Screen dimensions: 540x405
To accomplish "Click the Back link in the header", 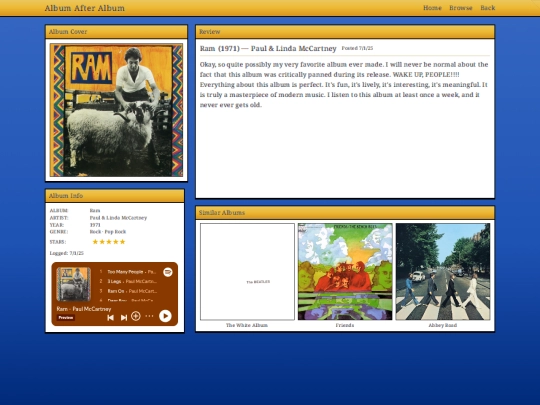I will pyautogui.click(x=488, y=8).
